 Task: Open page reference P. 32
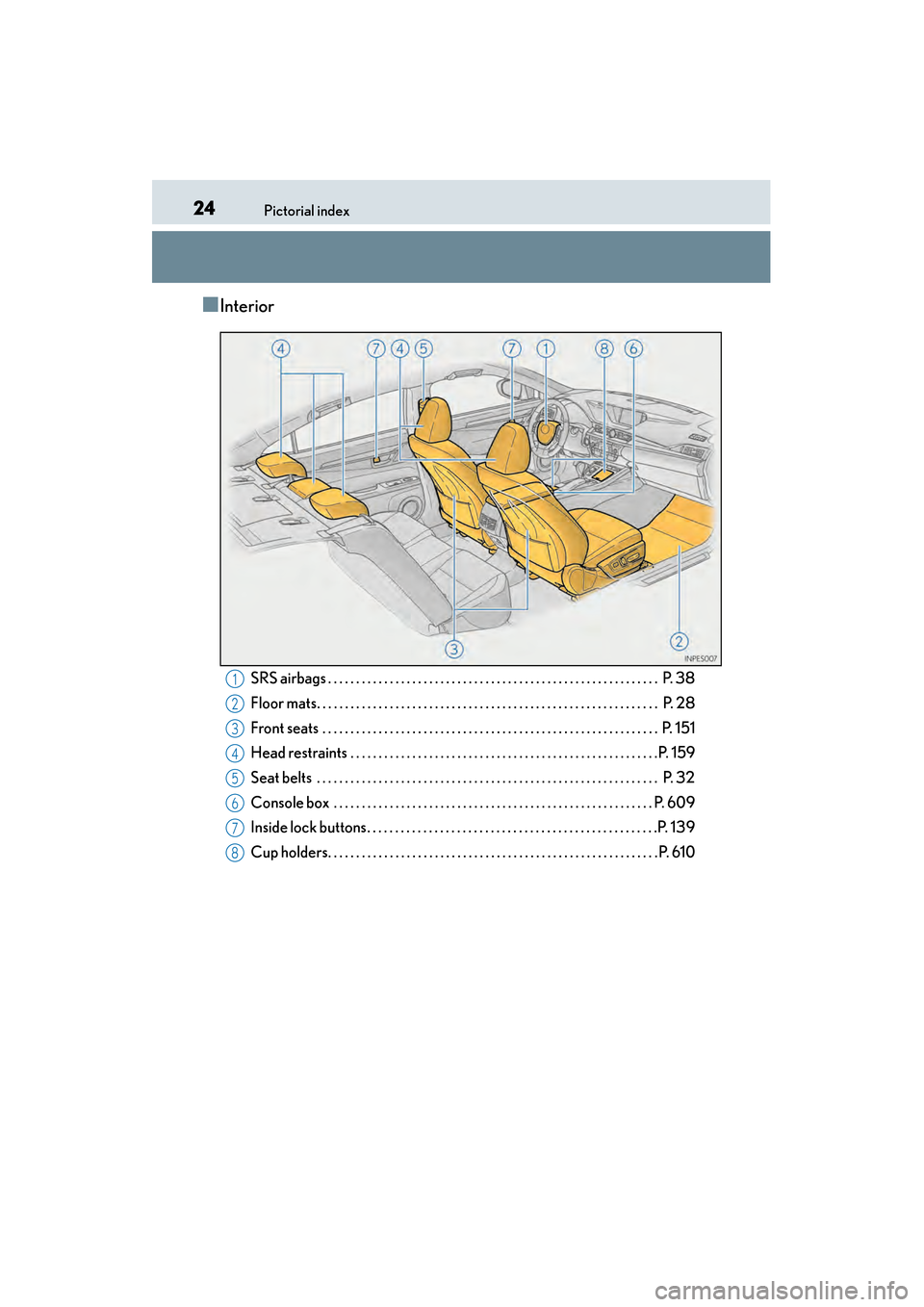tap(679, 778)
